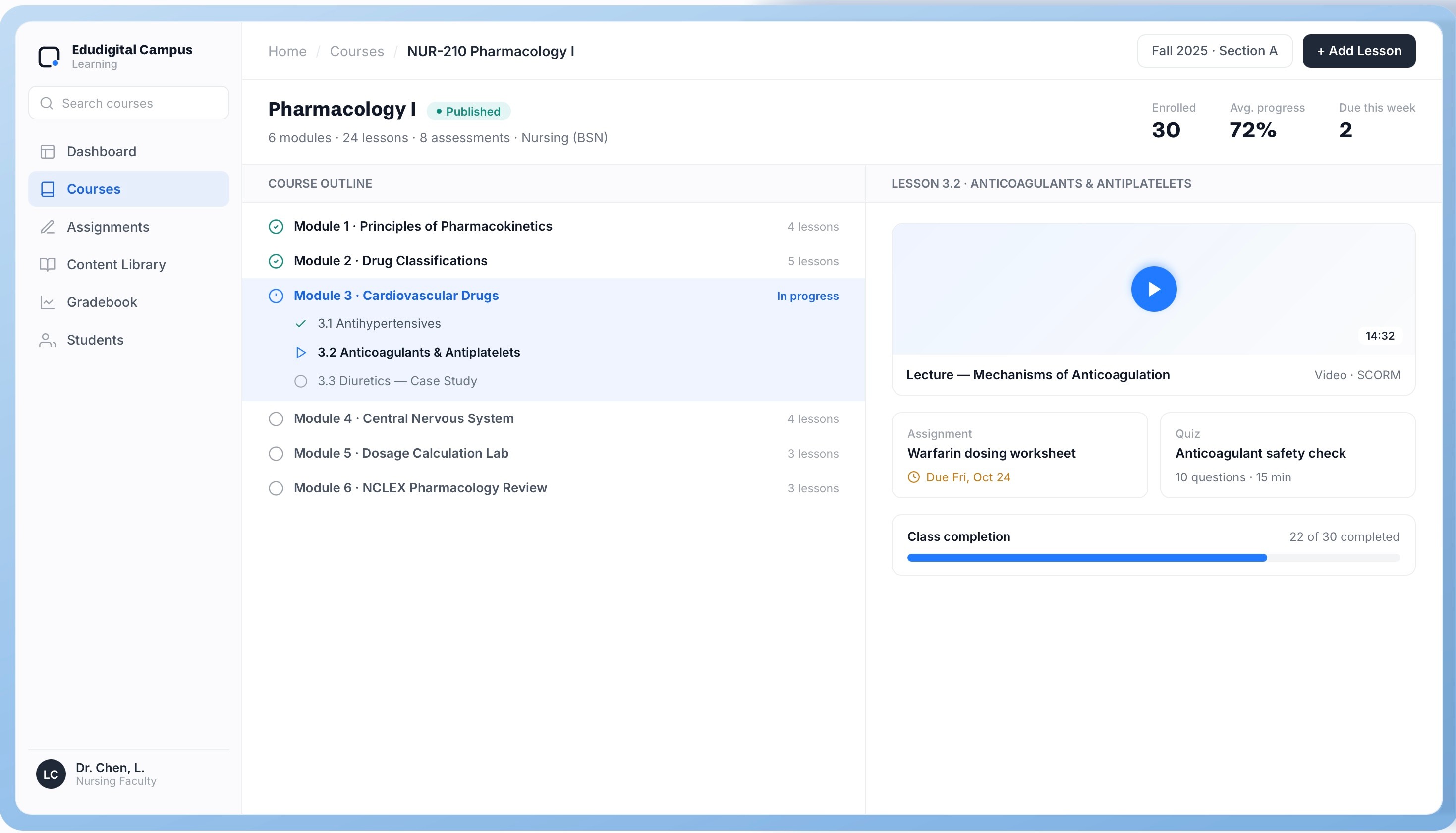Open Content Library in the sidebar
The image size is (1456, 833).
129,265
